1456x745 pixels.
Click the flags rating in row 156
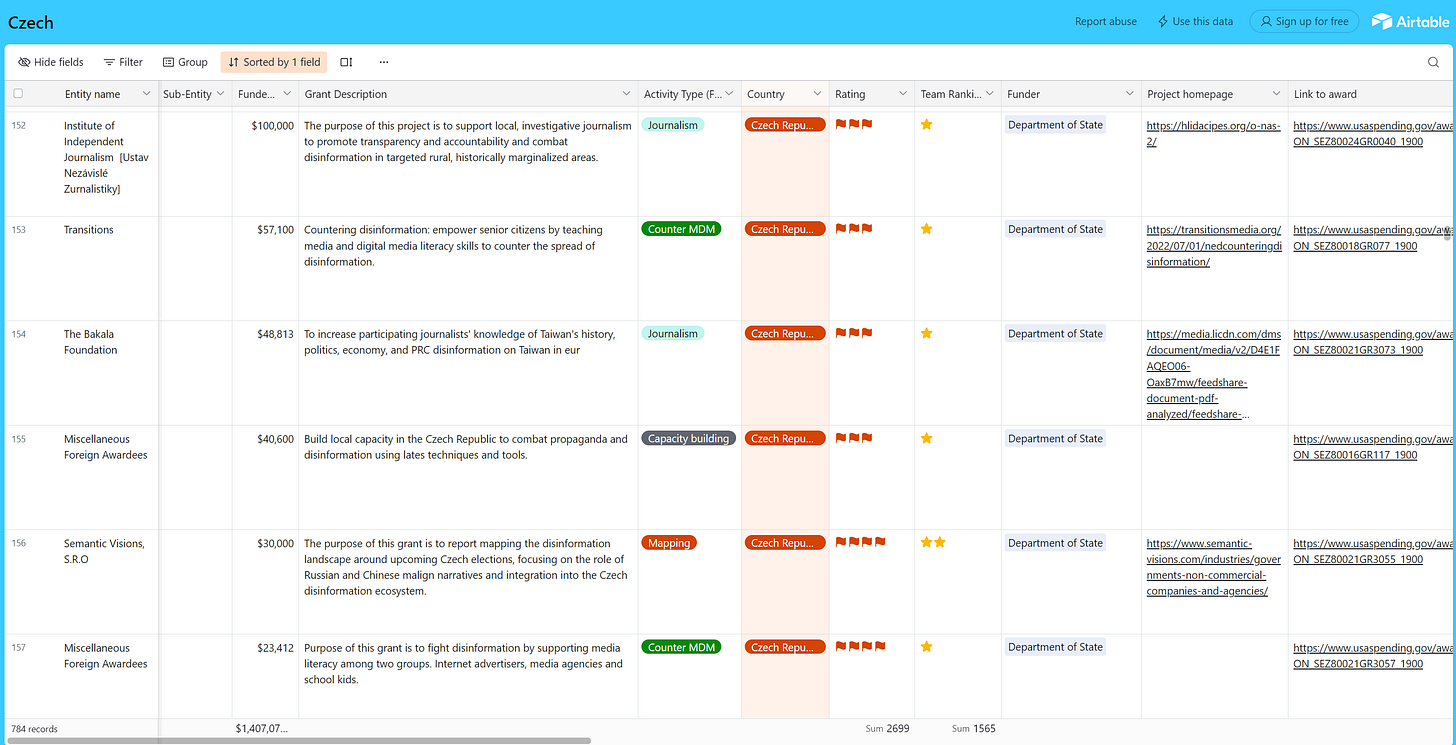860,543
